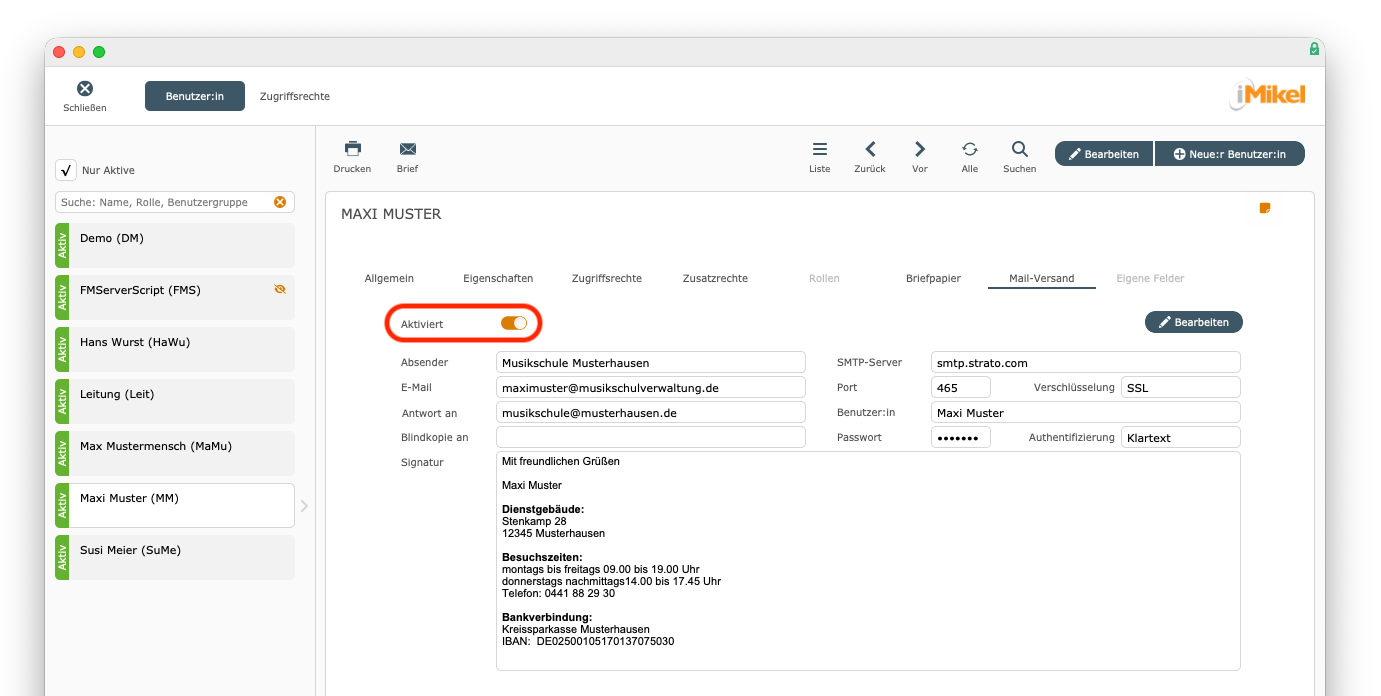Click the toolbar Bearbeiten button
This screenshot has width=1381, height=696.
pyautogui.click(x=1104, y=154)
